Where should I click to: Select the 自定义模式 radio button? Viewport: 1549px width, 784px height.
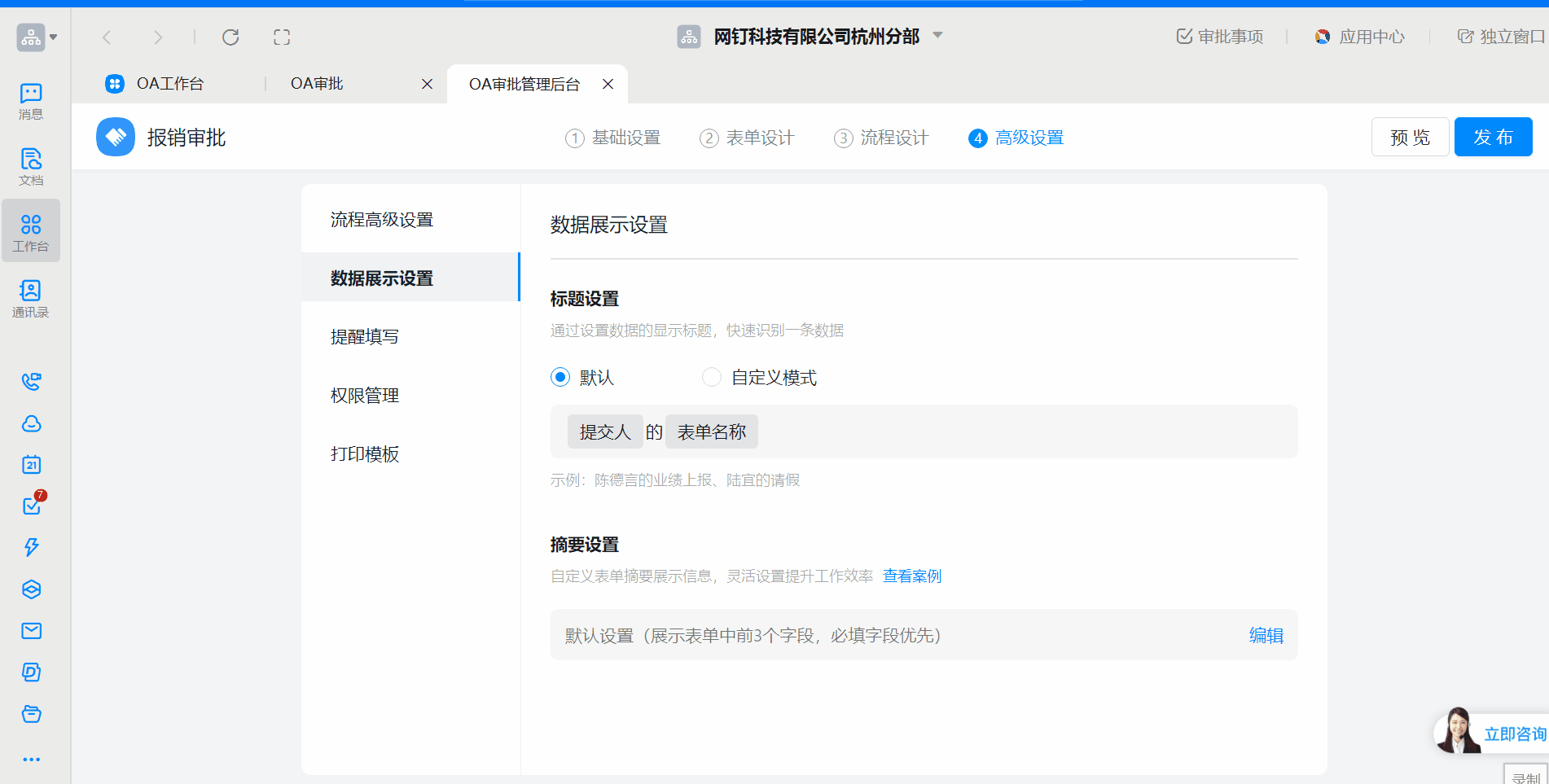[x=712, y=377]
